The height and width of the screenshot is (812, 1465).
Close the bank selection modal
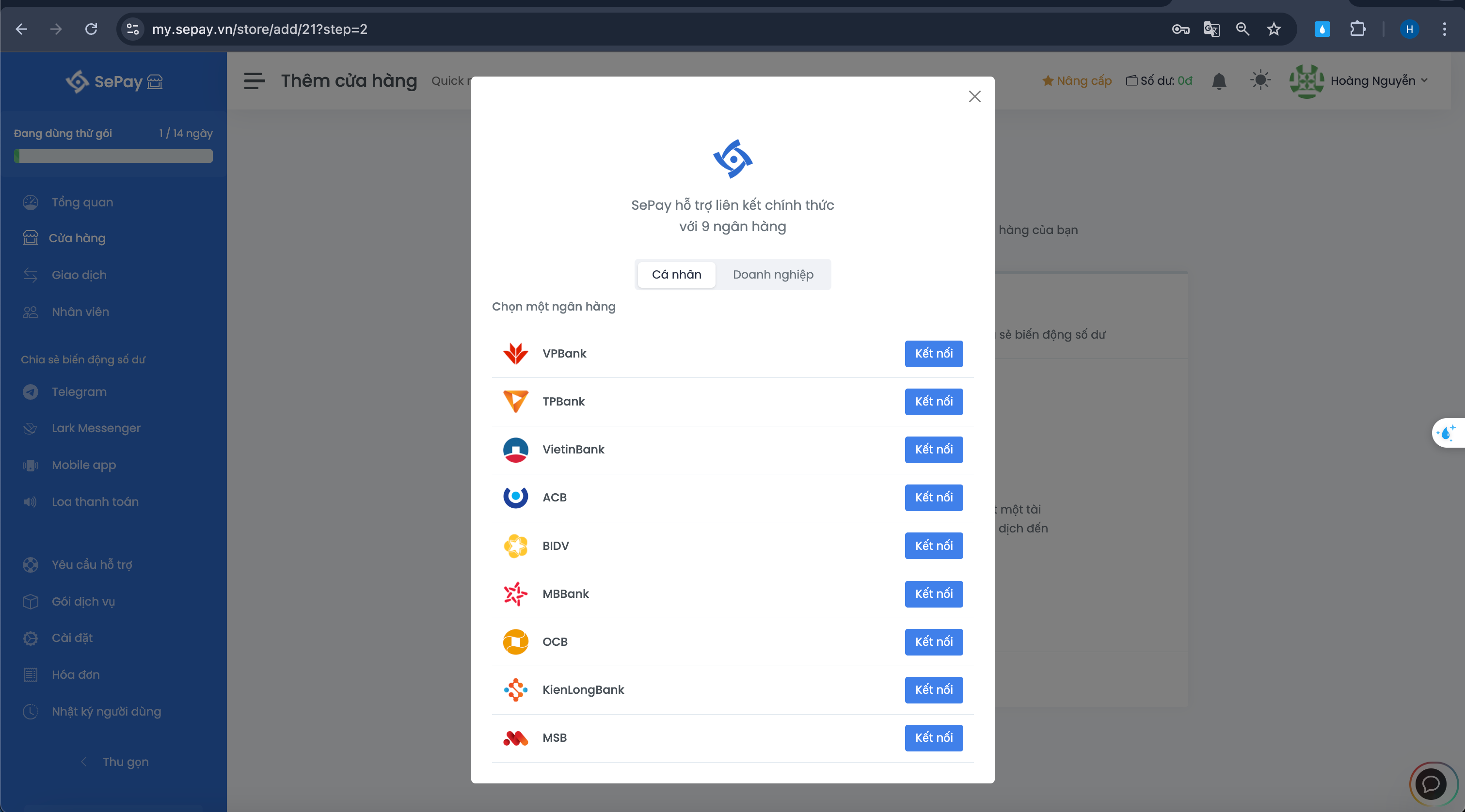pyautogui.click(x=974, y=96)
